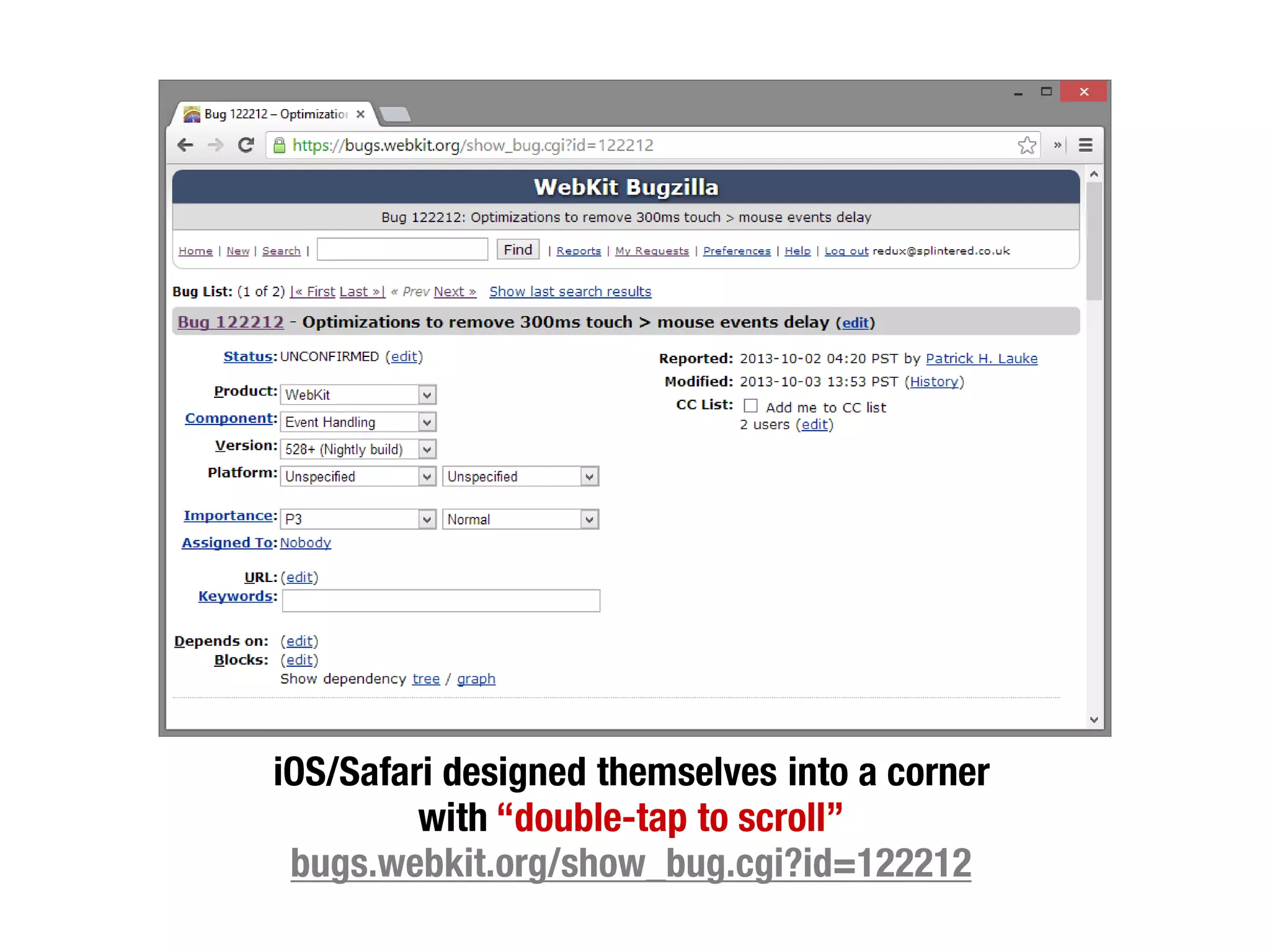Open the Chrome hamburger menu

(1085, 145)
